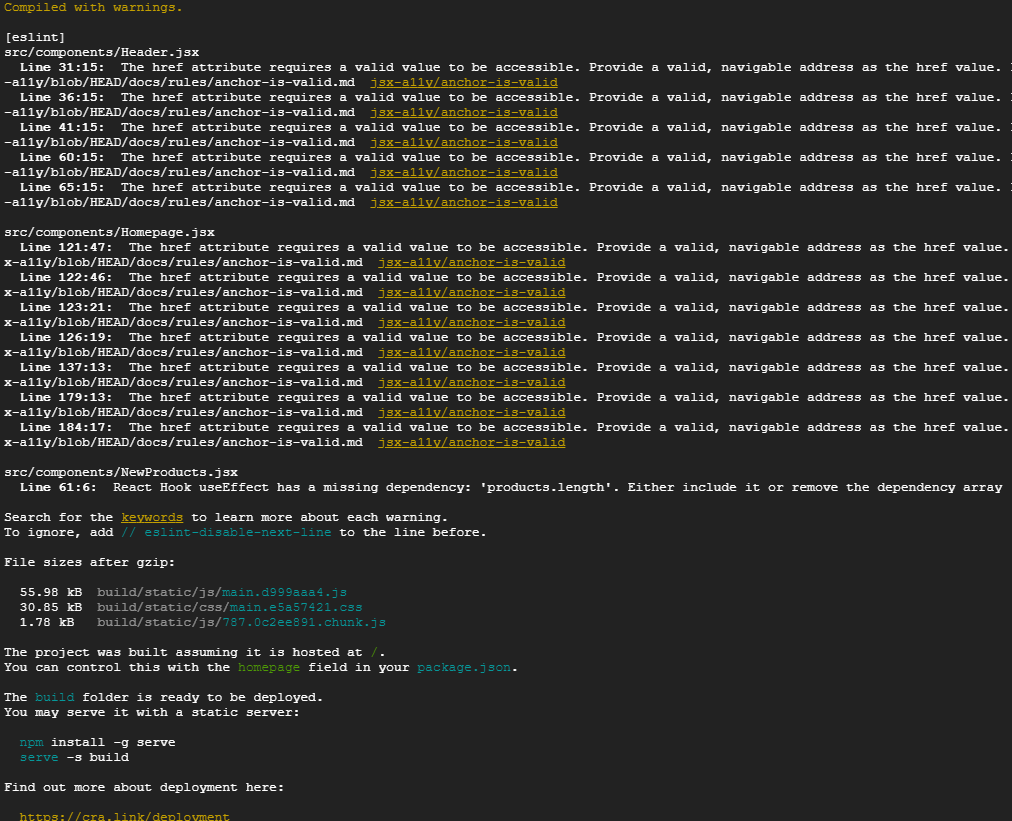Open anchor-is-valid link for Homepage Line 123:21

coord(472,323)
